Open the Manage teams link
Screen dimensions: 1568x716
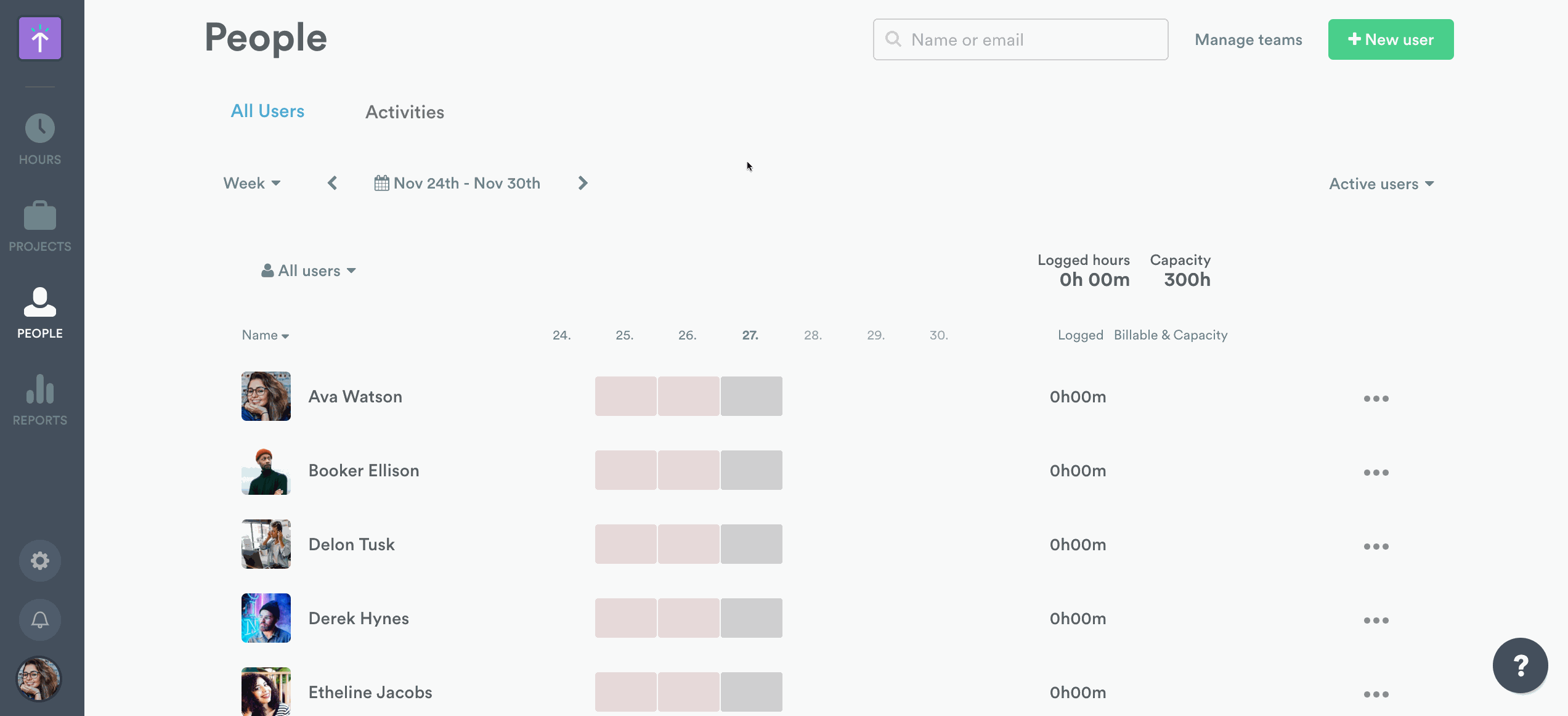[1248, 40]
